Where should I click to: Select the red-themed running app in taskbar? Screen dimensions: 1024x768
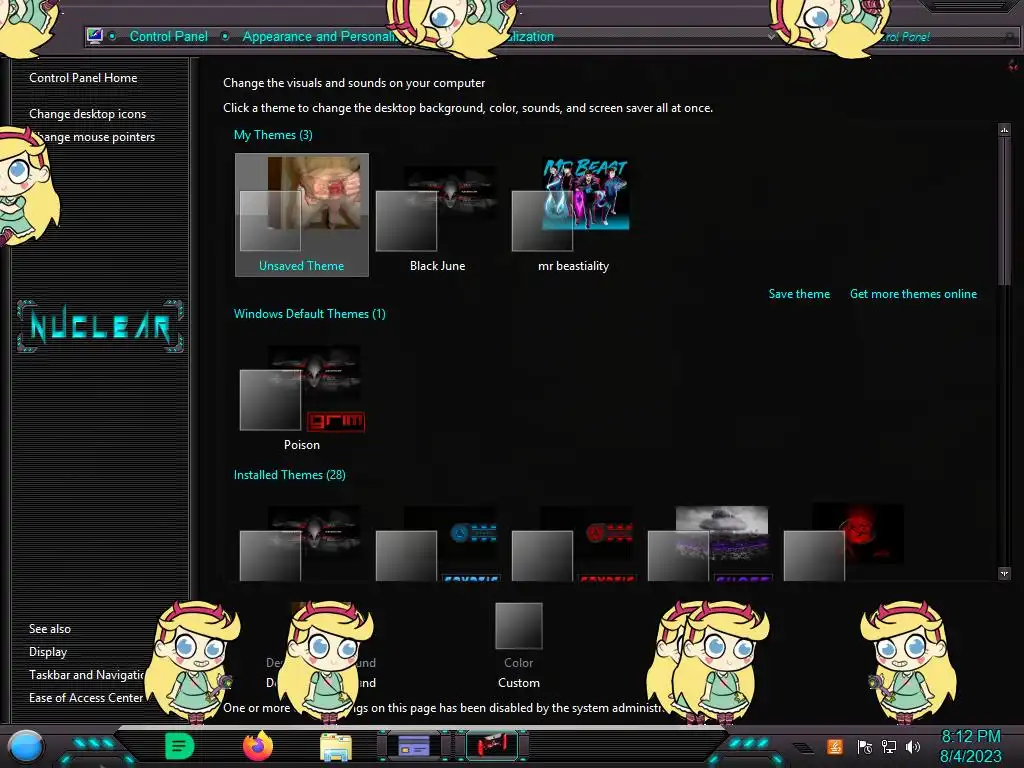coord(492,746)
